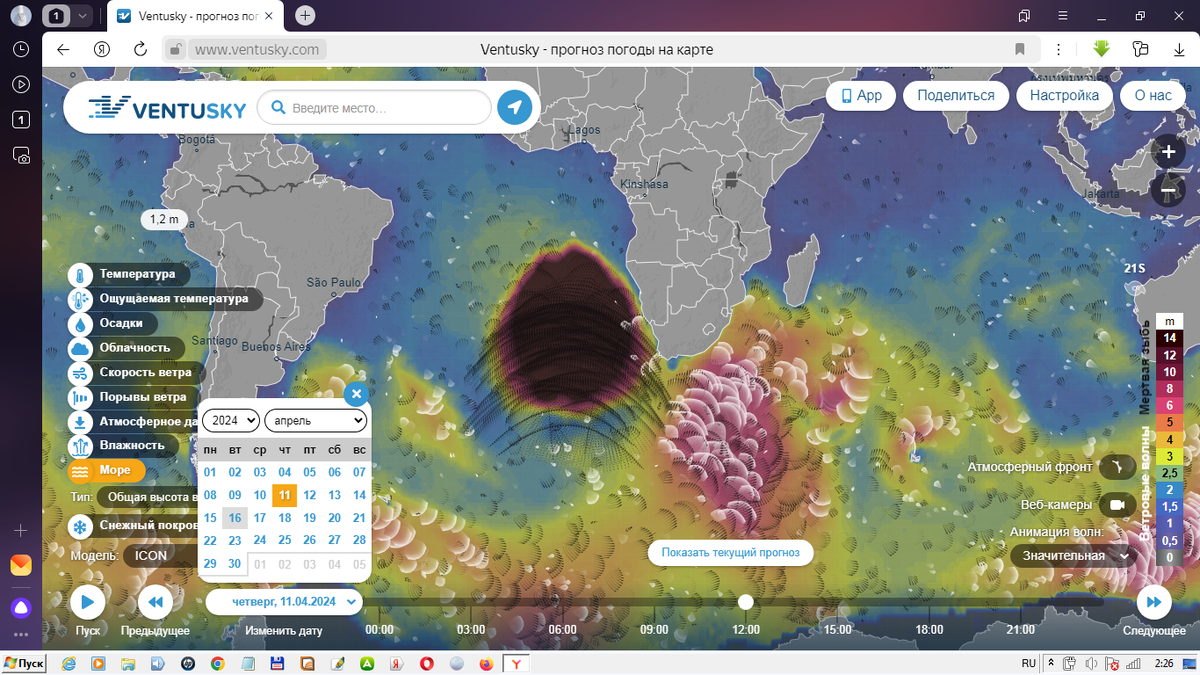Select April 01 in the calendar
Image resolution: width=1200 pixels, height=675 pixels.
[x=210, y=472]
